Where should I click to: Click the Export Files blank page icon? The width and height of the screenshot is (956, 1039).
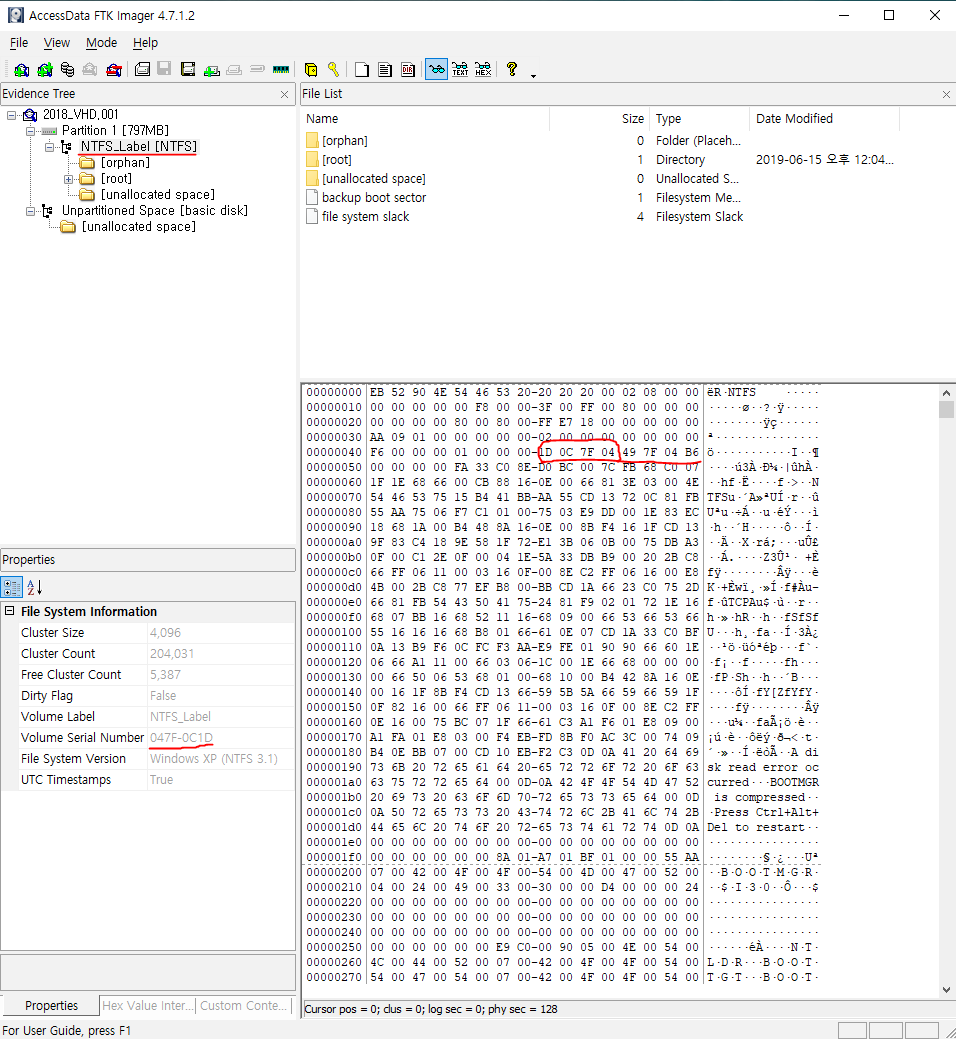click(362, 70)
